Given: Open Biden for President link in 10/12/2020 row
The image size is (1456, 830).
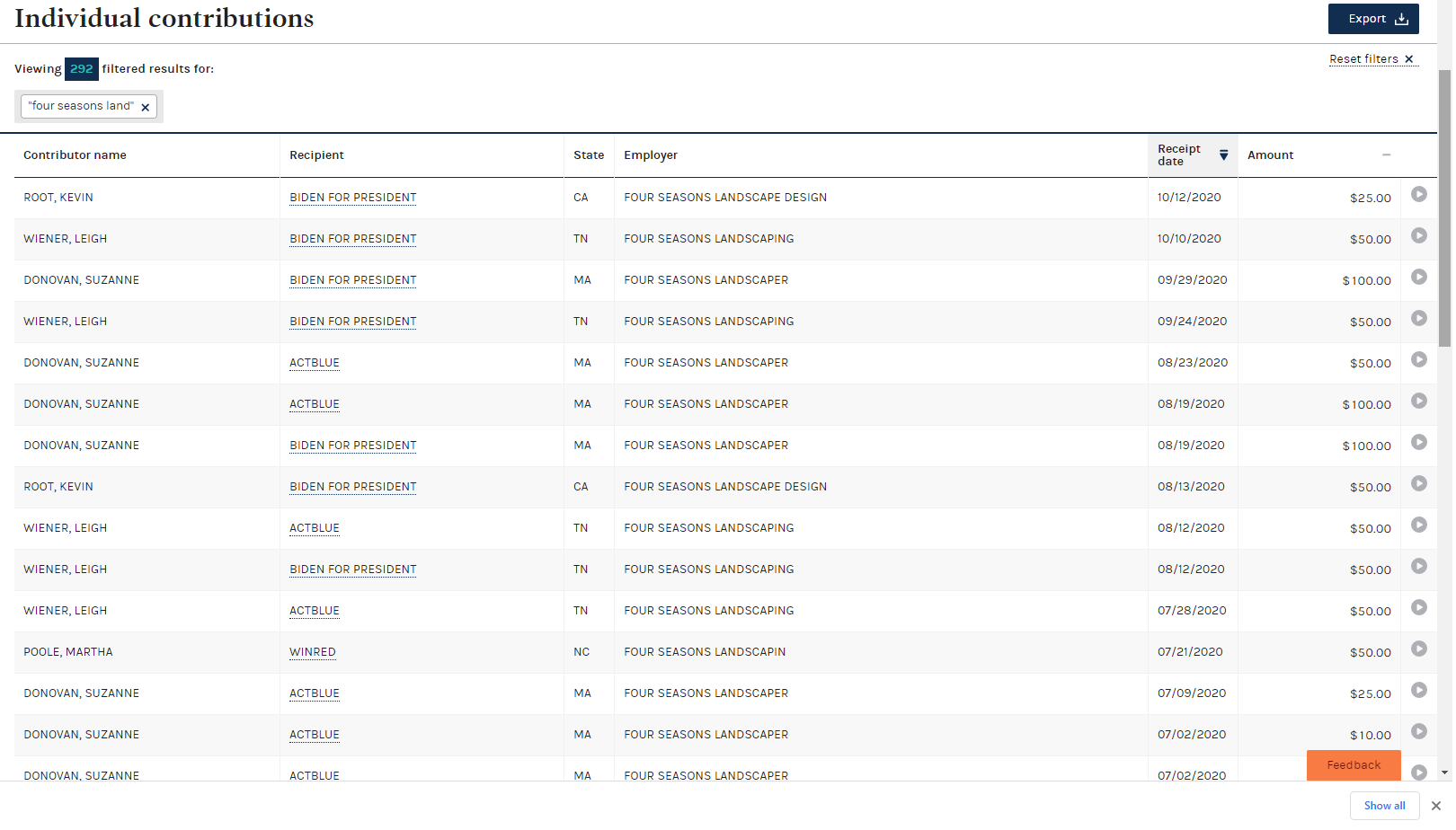Looking at the screenshot, I should tap(353, 198).
